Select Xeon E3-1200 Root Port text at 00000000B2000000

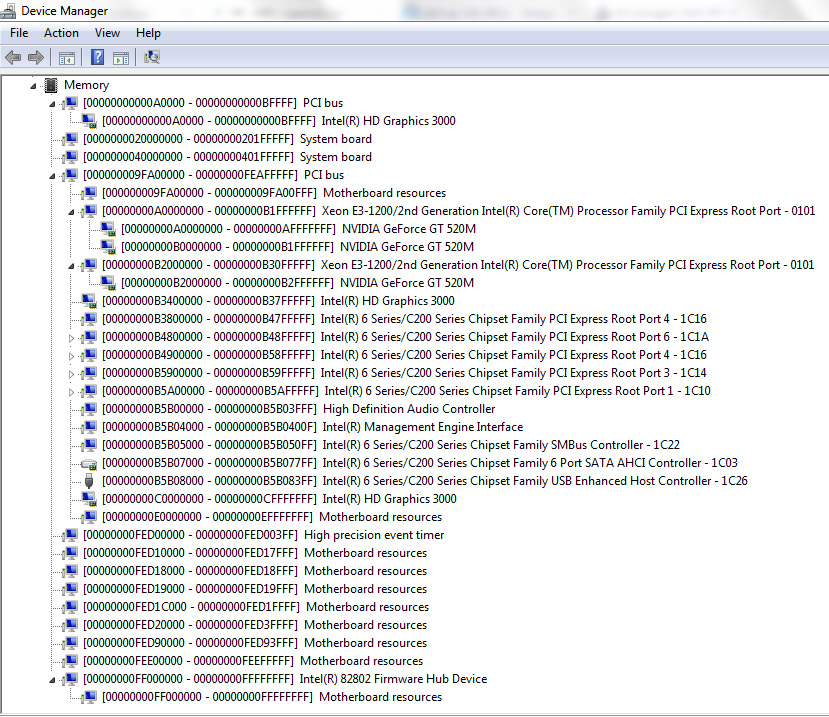click(567, 265)
